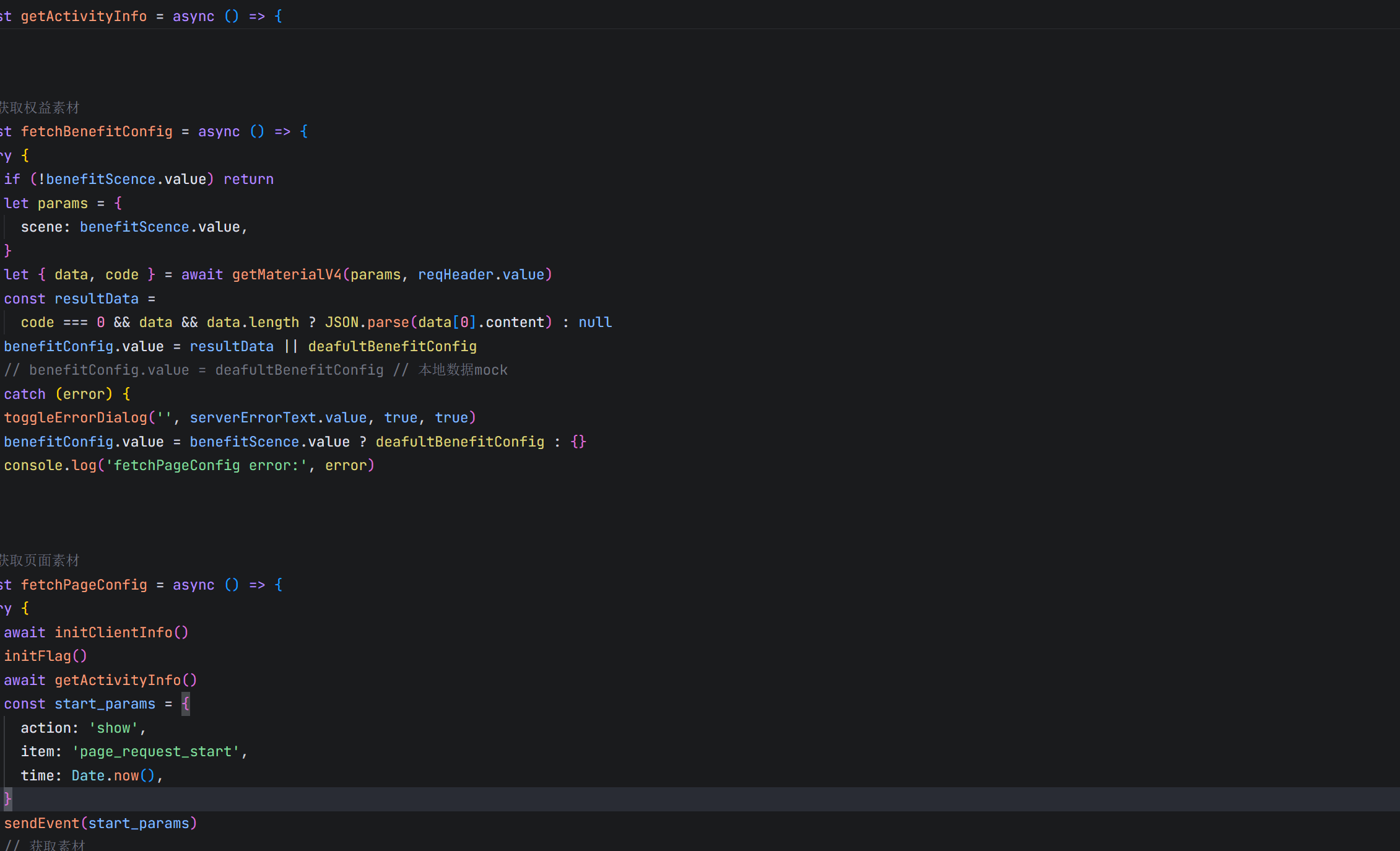
Task: Click the getMaterialV4 function call
Action: pyautogui.click(x=286, y=274)
